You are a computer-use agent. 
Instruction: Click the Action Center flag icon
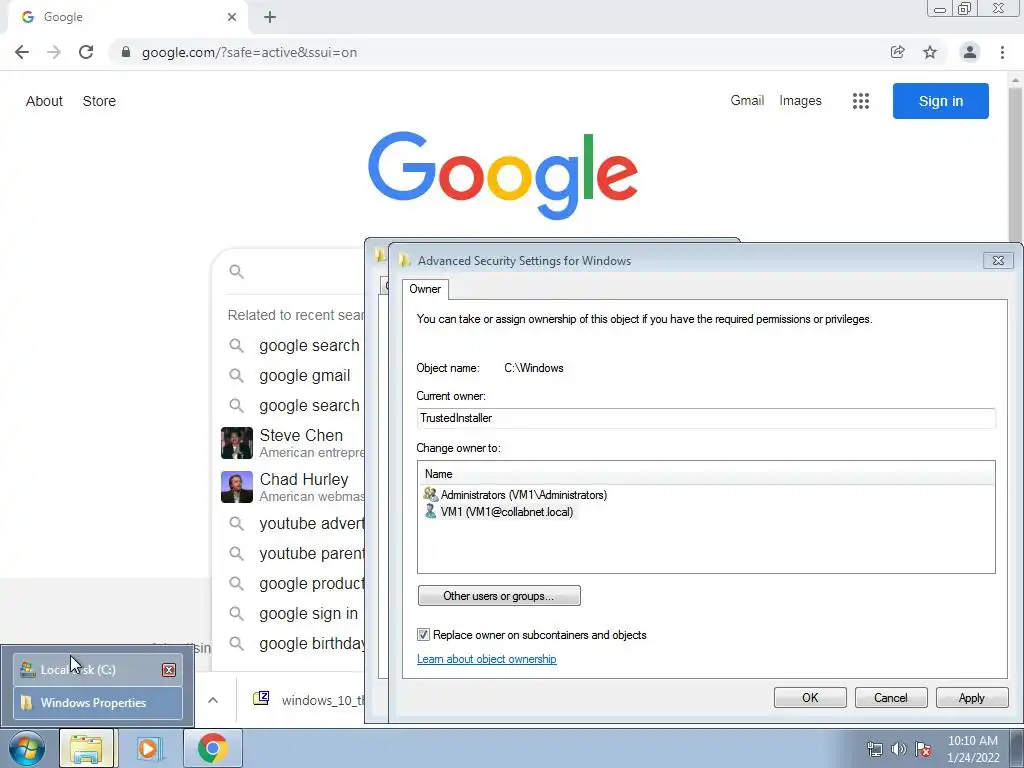click(923, 749)
